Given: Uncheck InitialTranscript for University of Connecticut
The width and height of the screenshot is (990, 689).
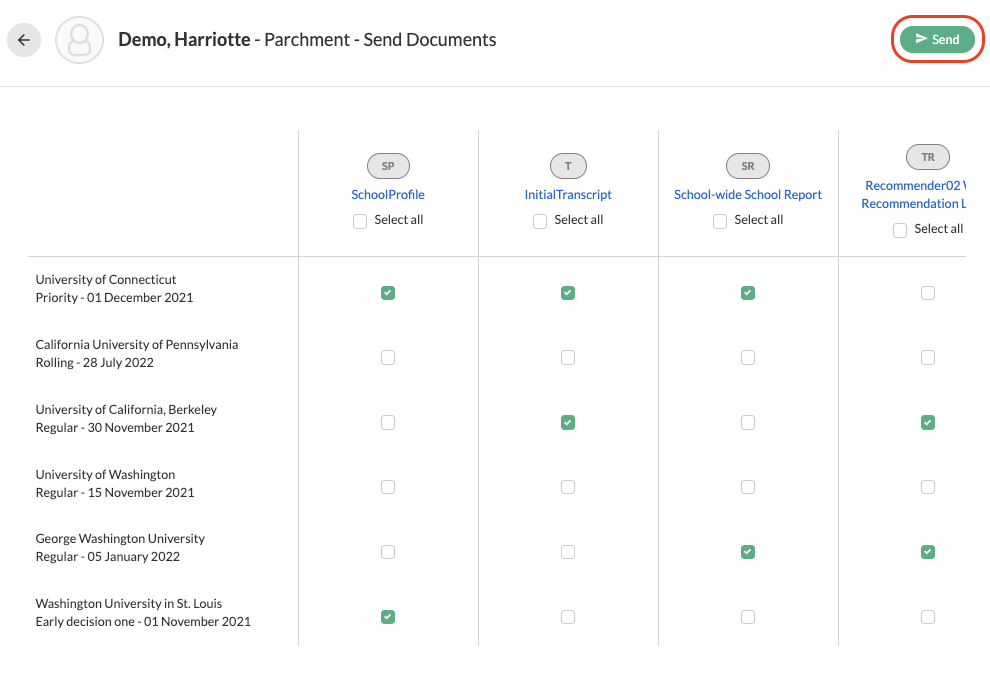Looking at the screenshot, I should point(568,293).
